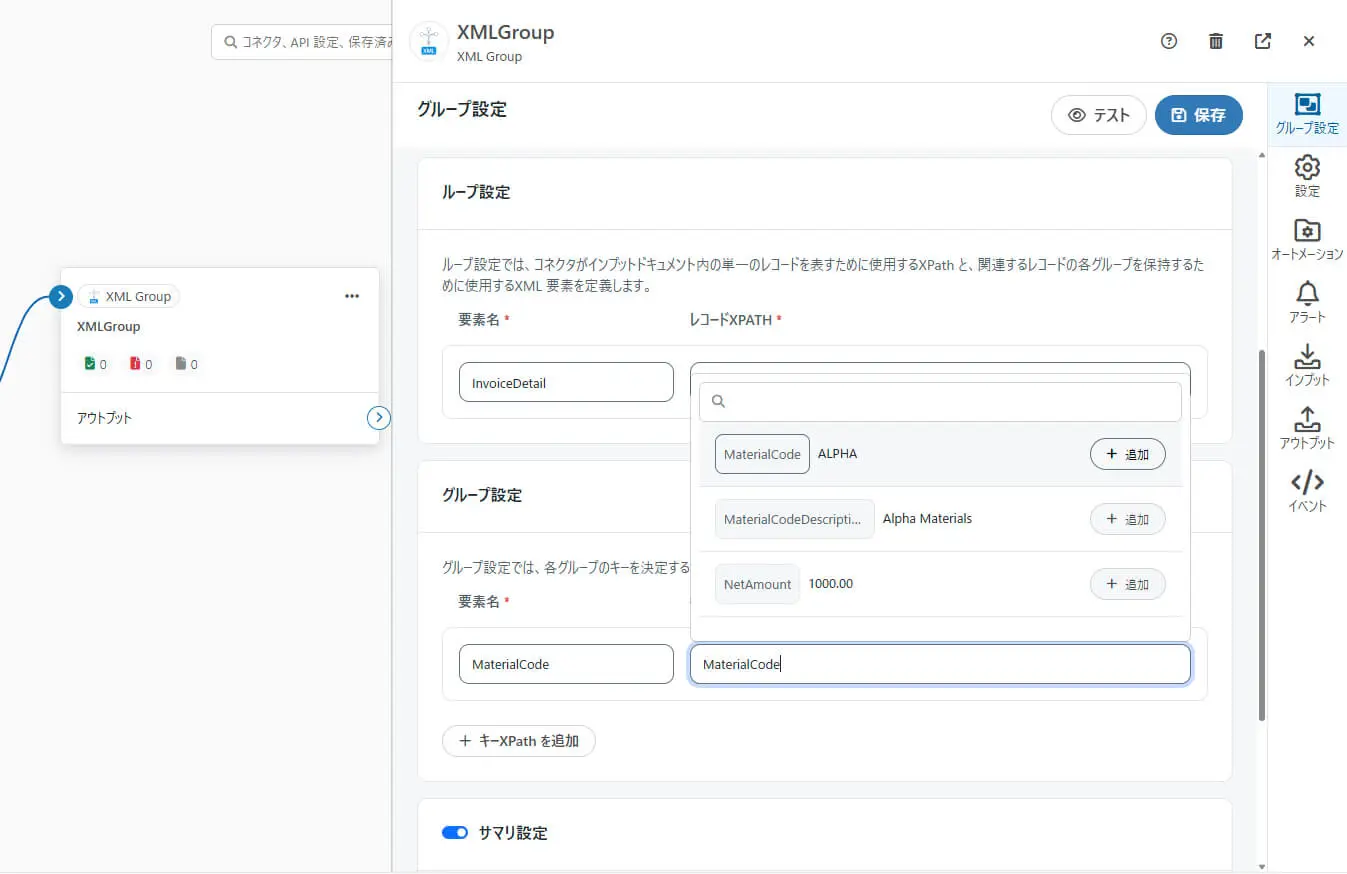
Task: Add NetAmount 1000.00 from suggestion list
Action: tap(1127, 584)
